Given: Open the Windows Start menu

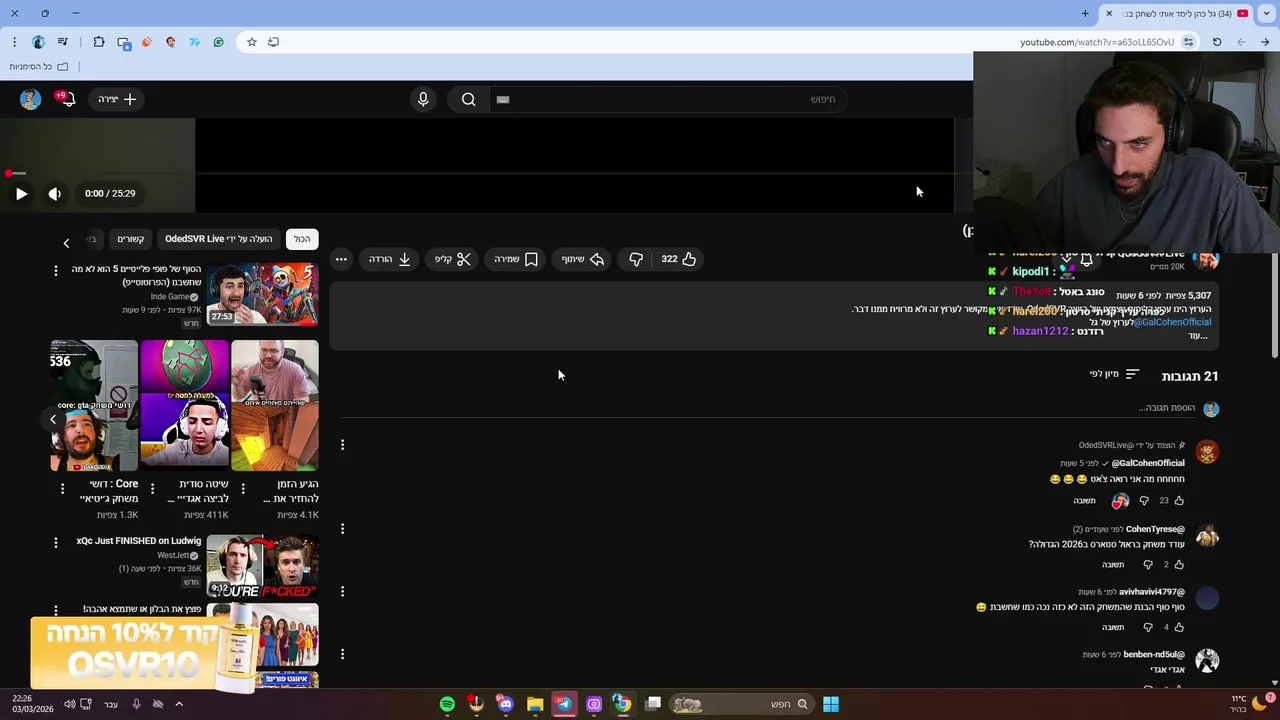Looking at the screenshot, I should click(830, 704).
